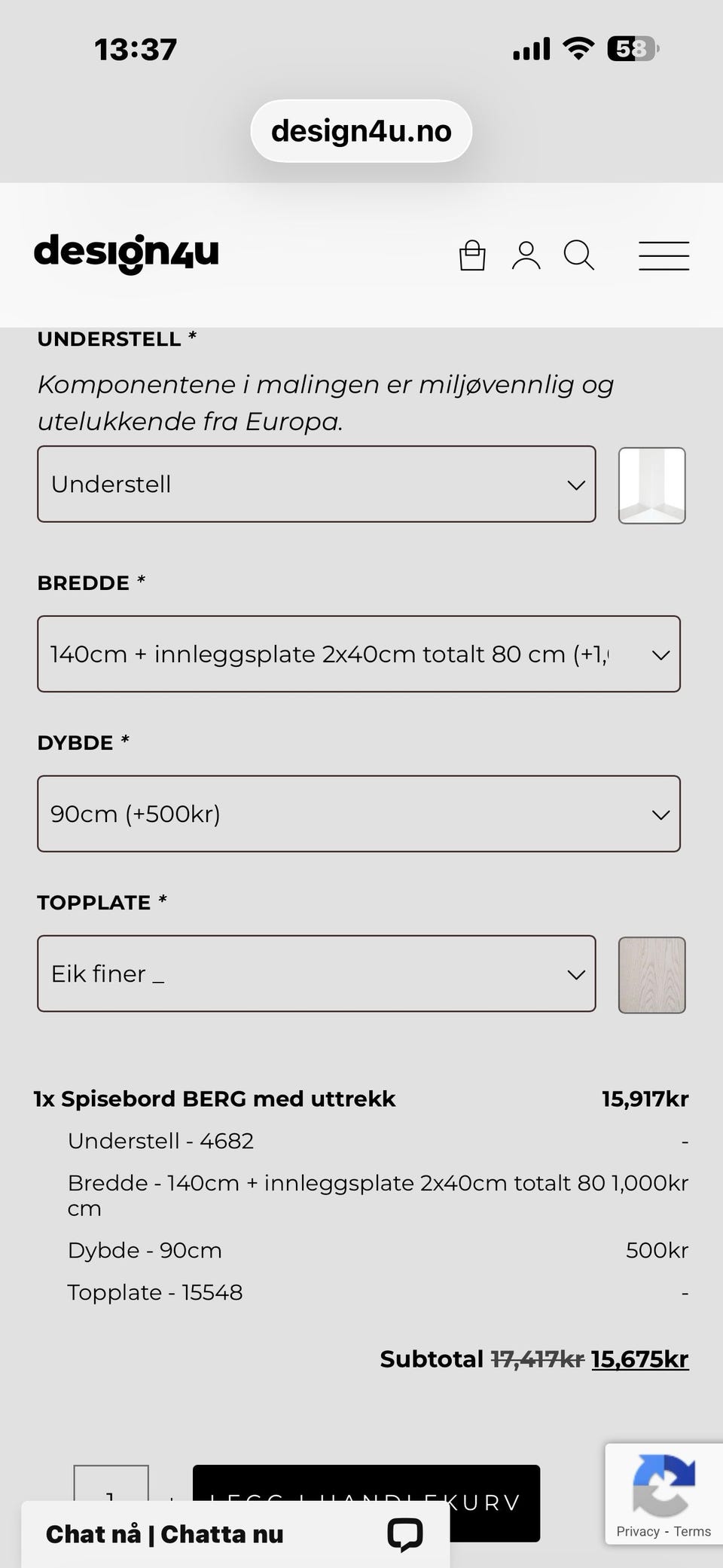Image resolution: width=723 pixels, height=1568 pixels.
Task: Open the Bredde 140cm dropdown
Action: click(358, 654)
